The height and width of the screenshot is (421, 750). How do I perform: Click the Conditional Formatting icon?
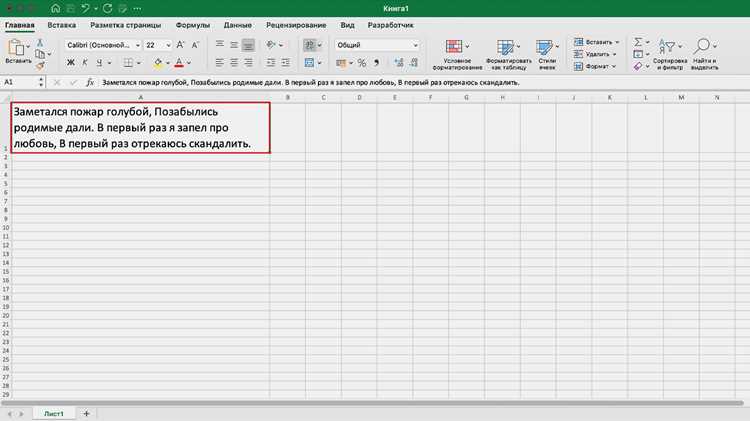click(x=453, y=46)
